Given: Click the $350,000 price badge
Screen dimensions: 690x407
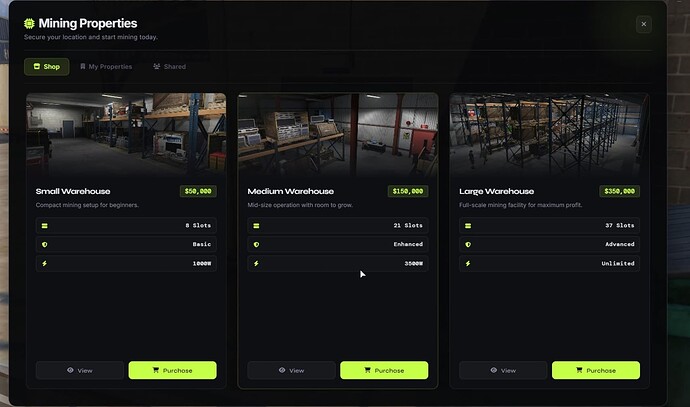Looking at the screenshot, I should [620, 191].
